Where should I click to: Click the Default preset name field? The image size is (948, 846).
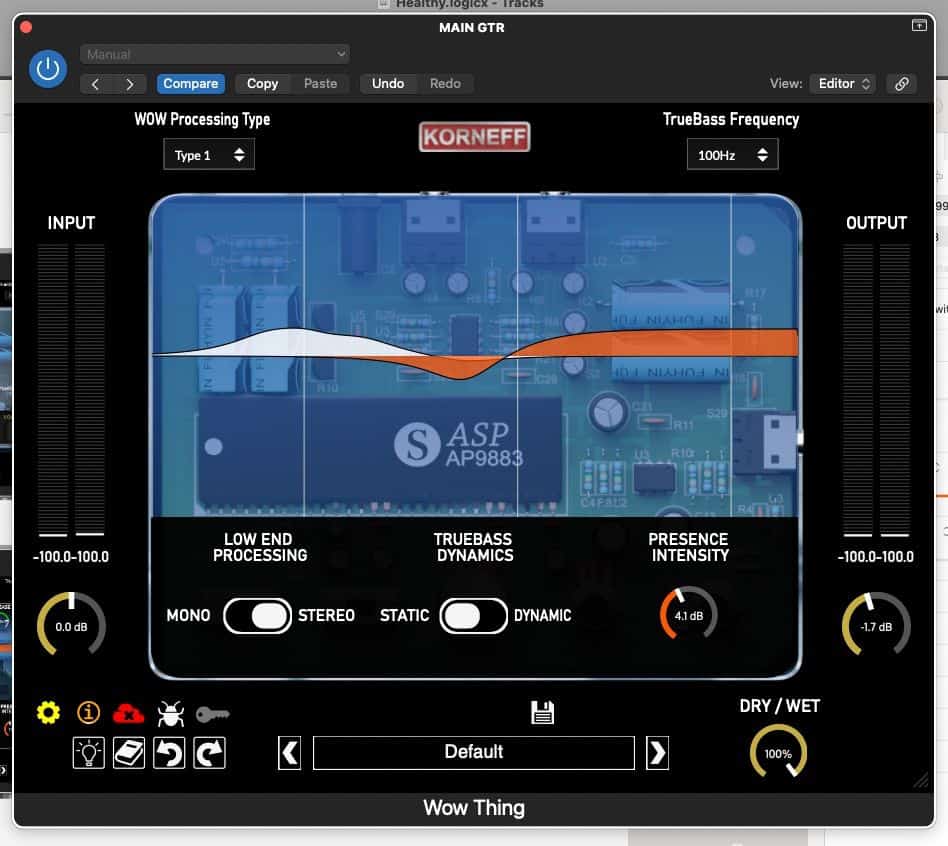[473, 752]
